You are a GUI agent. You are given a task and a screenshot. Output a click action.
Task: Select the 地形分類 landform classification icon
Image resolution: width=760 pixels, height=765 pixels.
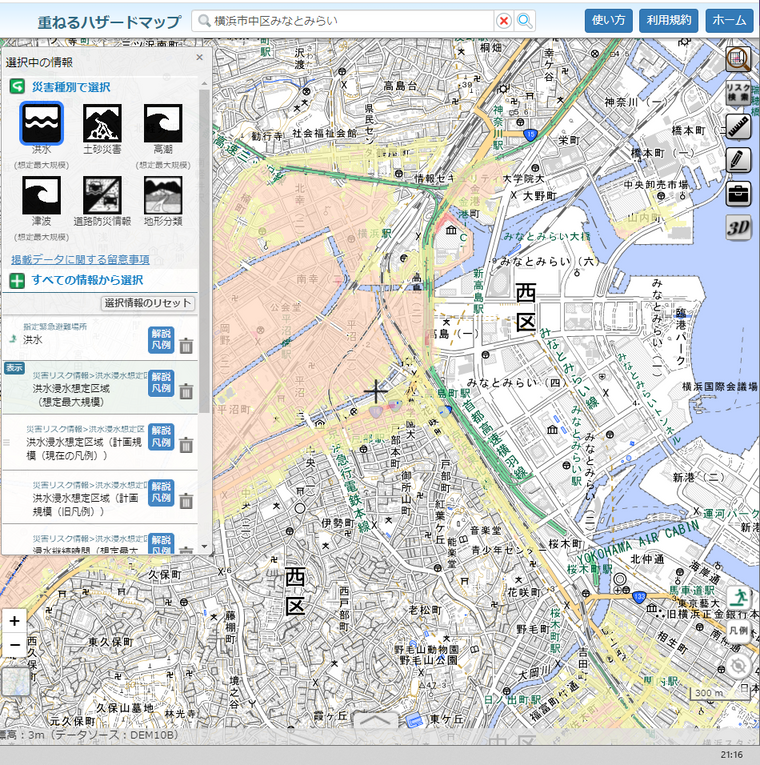(x=163, y=196)
